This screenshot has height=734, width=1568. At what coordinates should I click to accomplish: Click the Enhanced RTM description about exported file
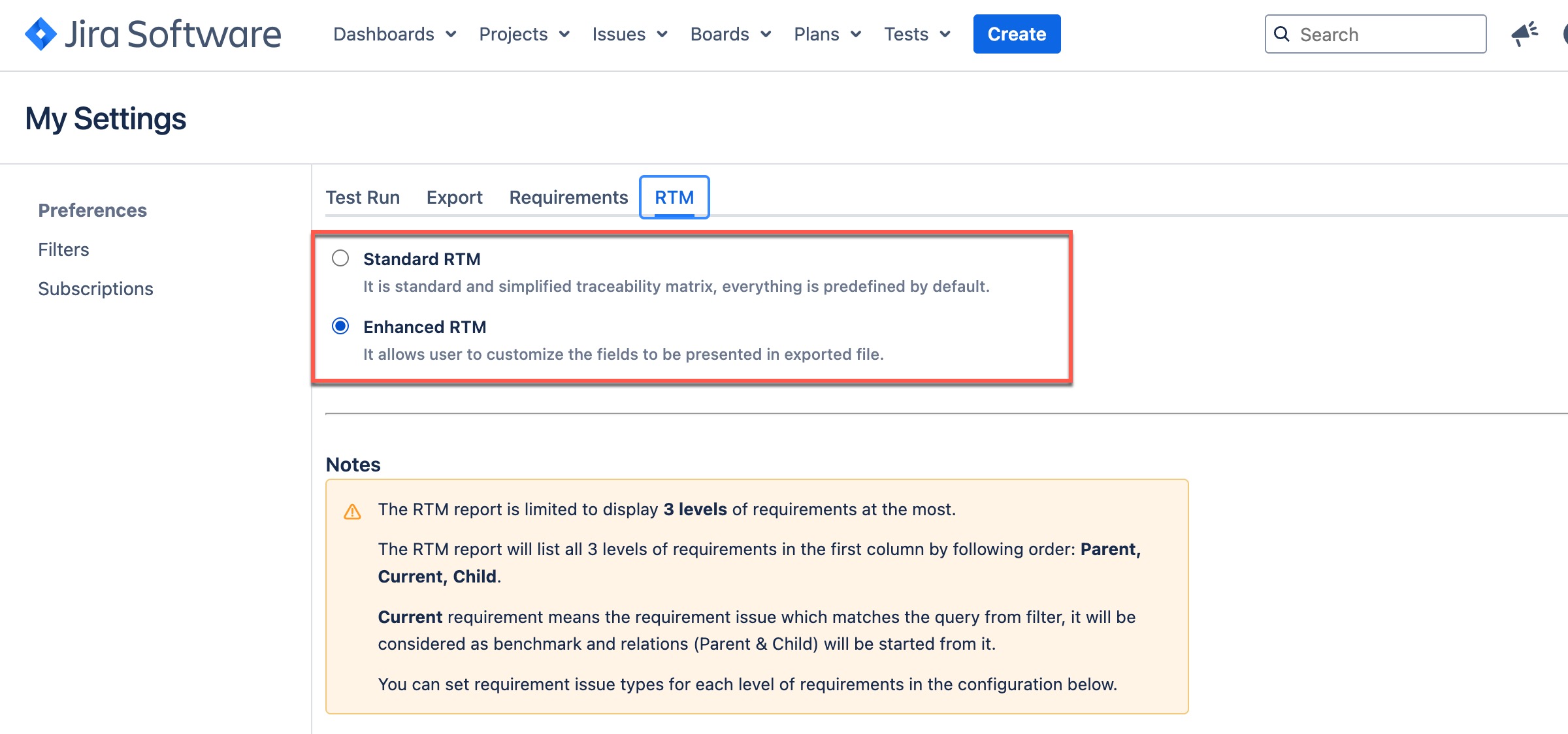(623, 355)
